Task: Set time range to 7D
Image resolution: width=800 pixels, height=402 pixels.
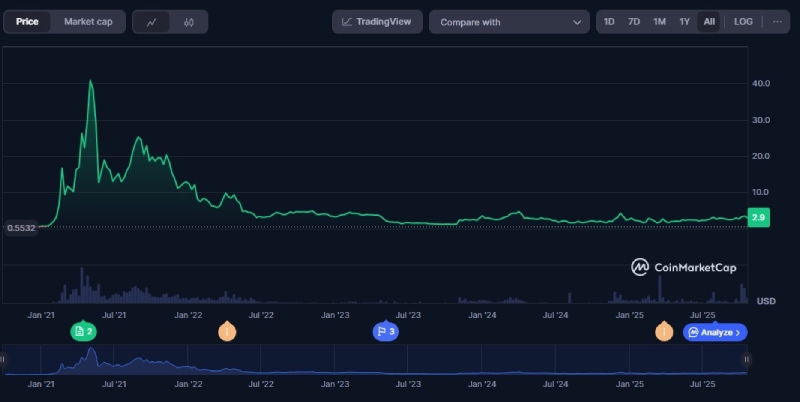Action: click(x=634, y=21)
